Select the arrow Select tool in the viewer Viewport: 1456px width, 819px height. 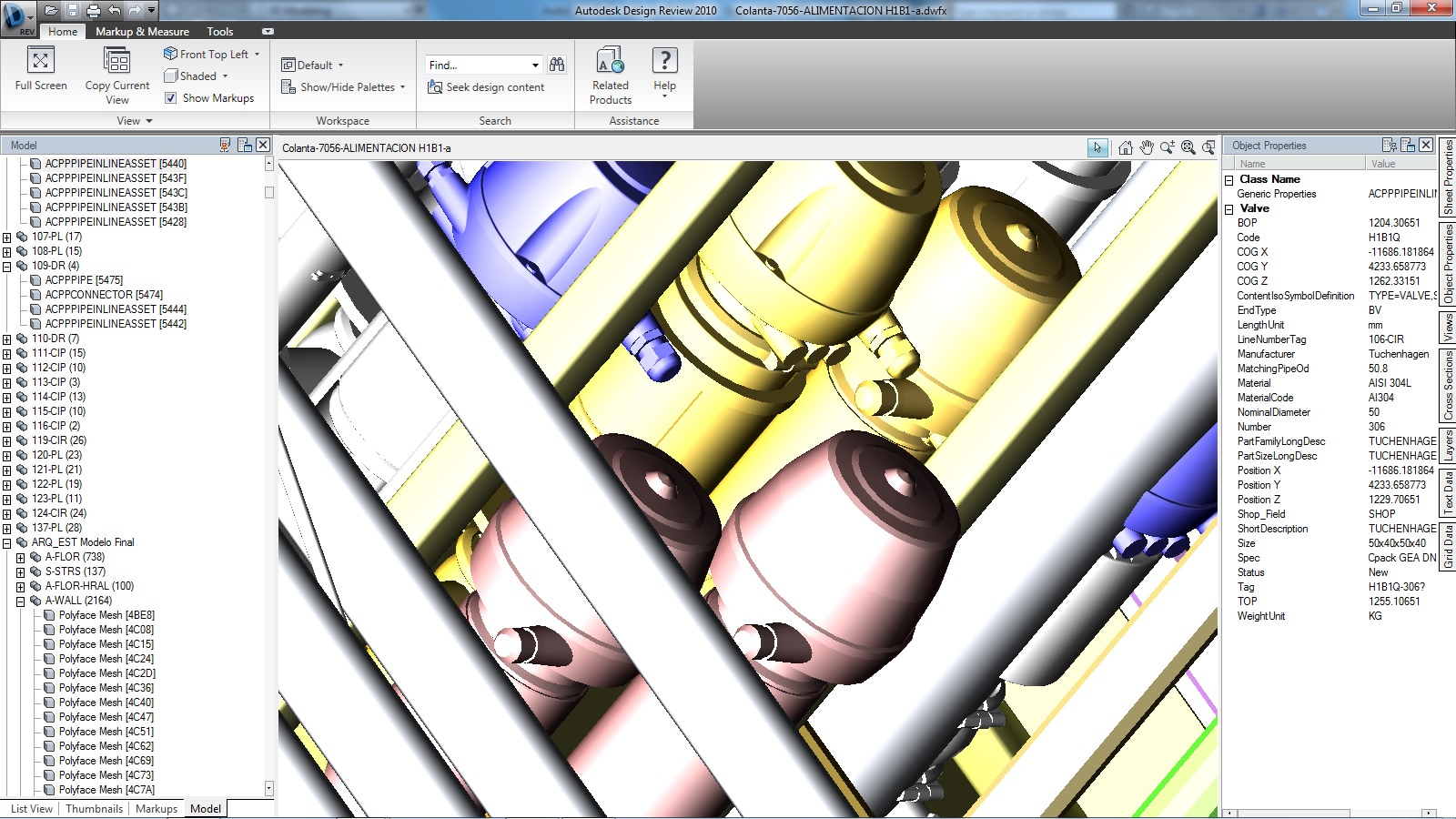tap(1098, 146)
